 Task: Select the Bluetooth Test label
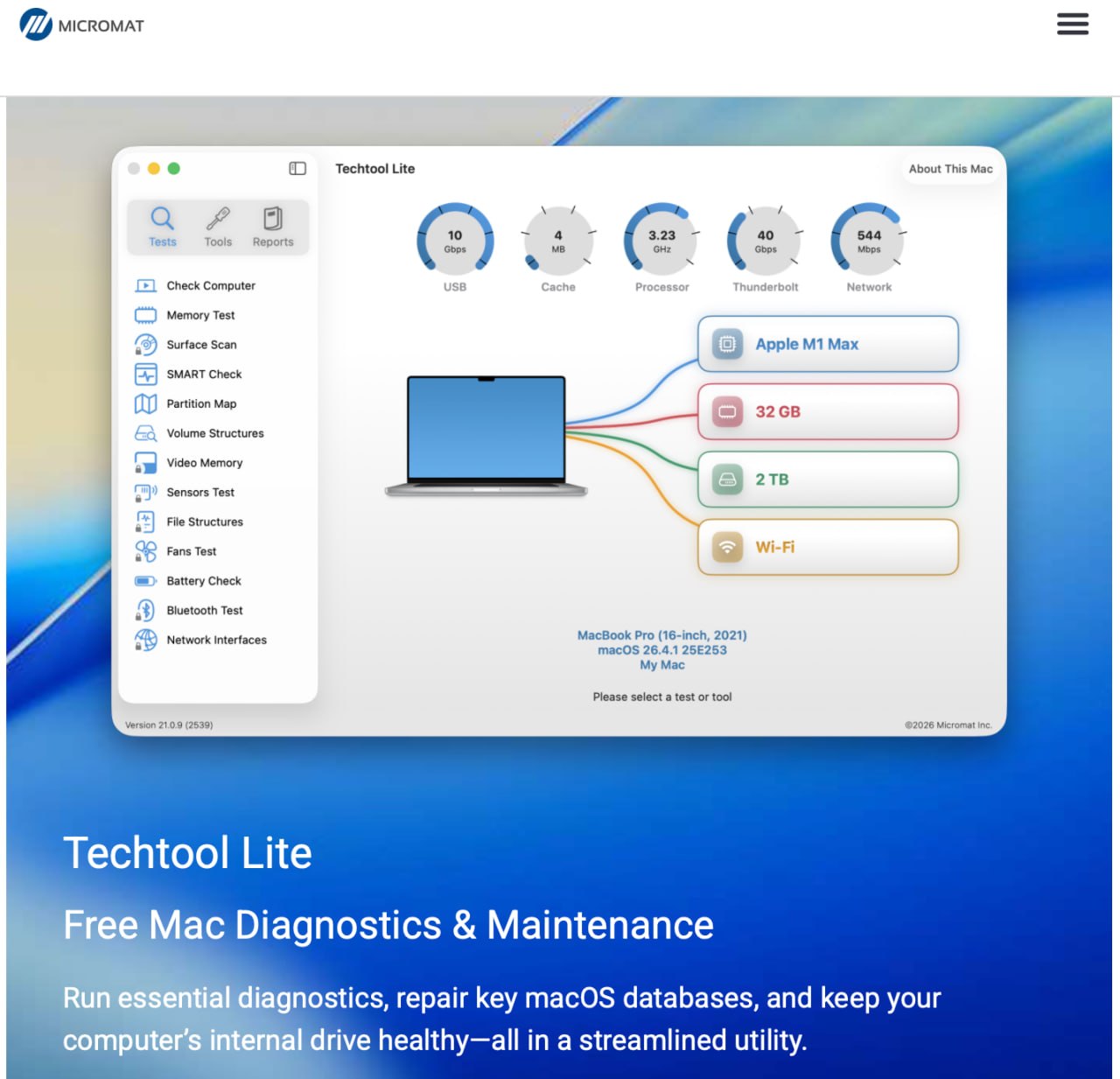pos(205,611)
